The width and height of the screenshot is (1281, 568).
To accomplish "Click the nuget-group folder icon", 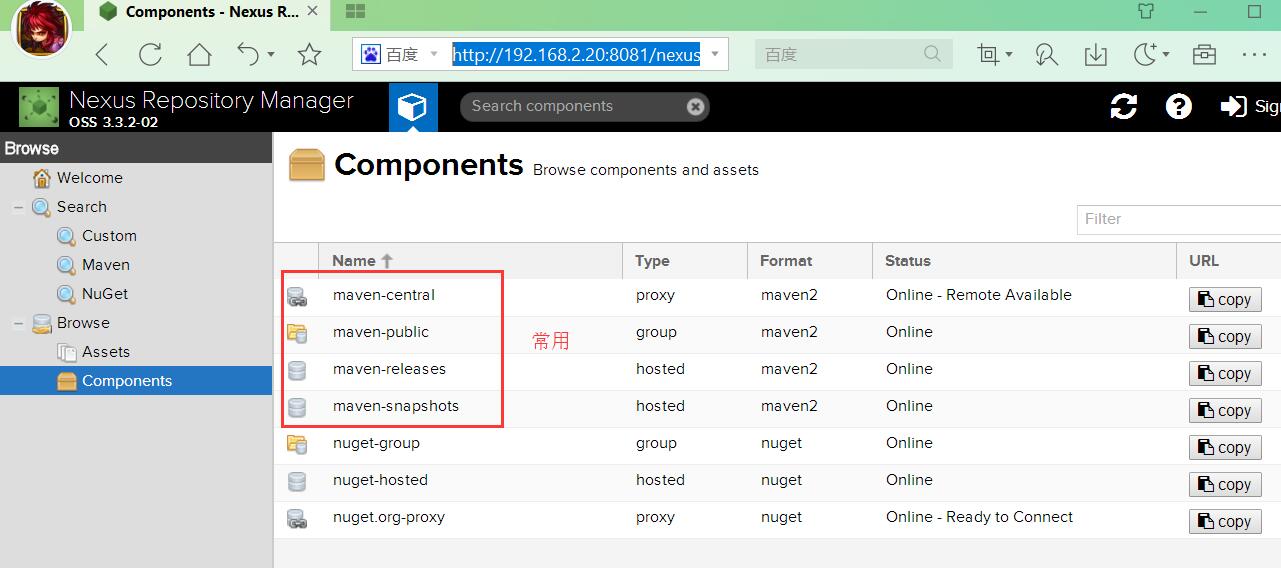I will pos(296,444).
